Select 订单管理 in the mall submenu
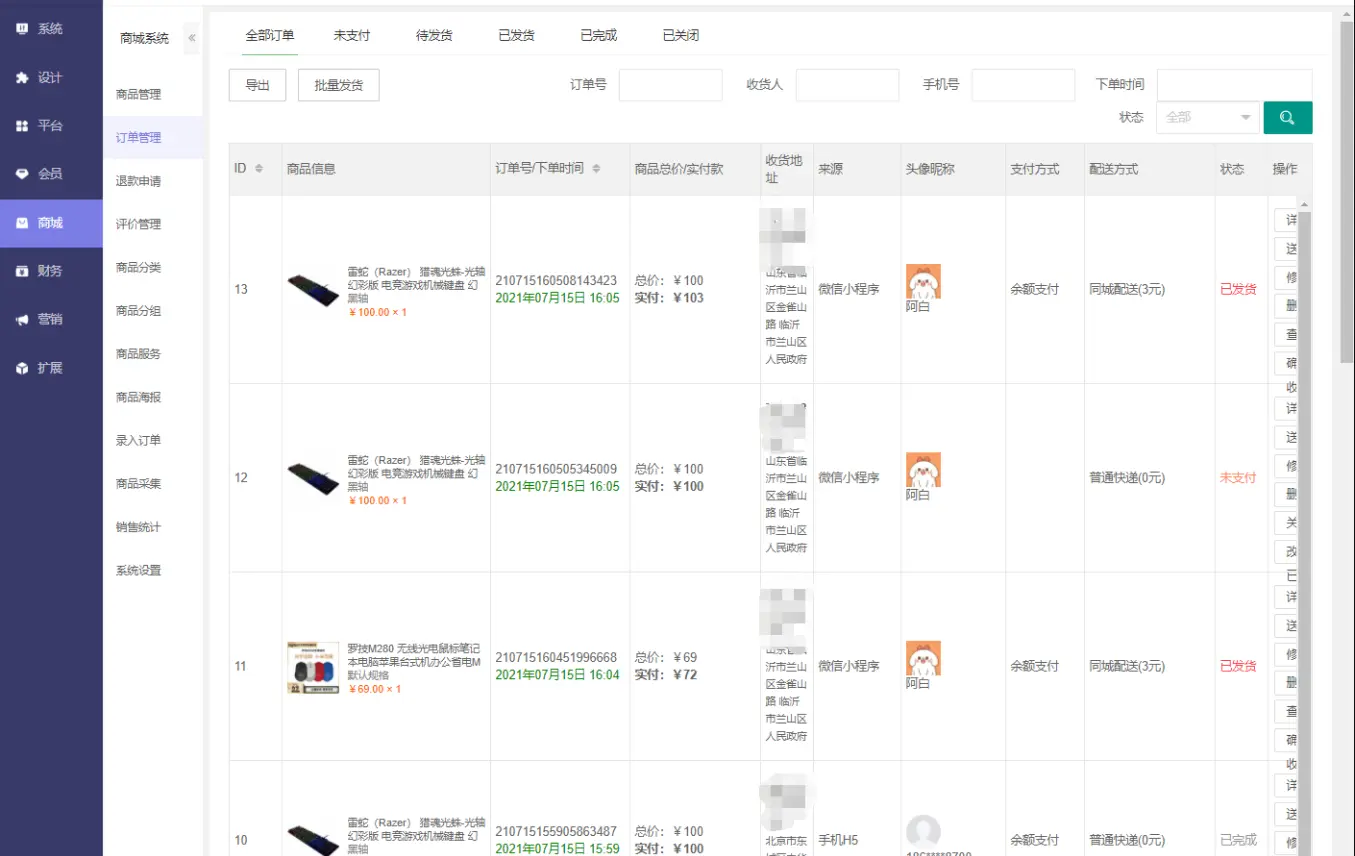Viewport: 1355px width, 856px height. coord(138,138)
